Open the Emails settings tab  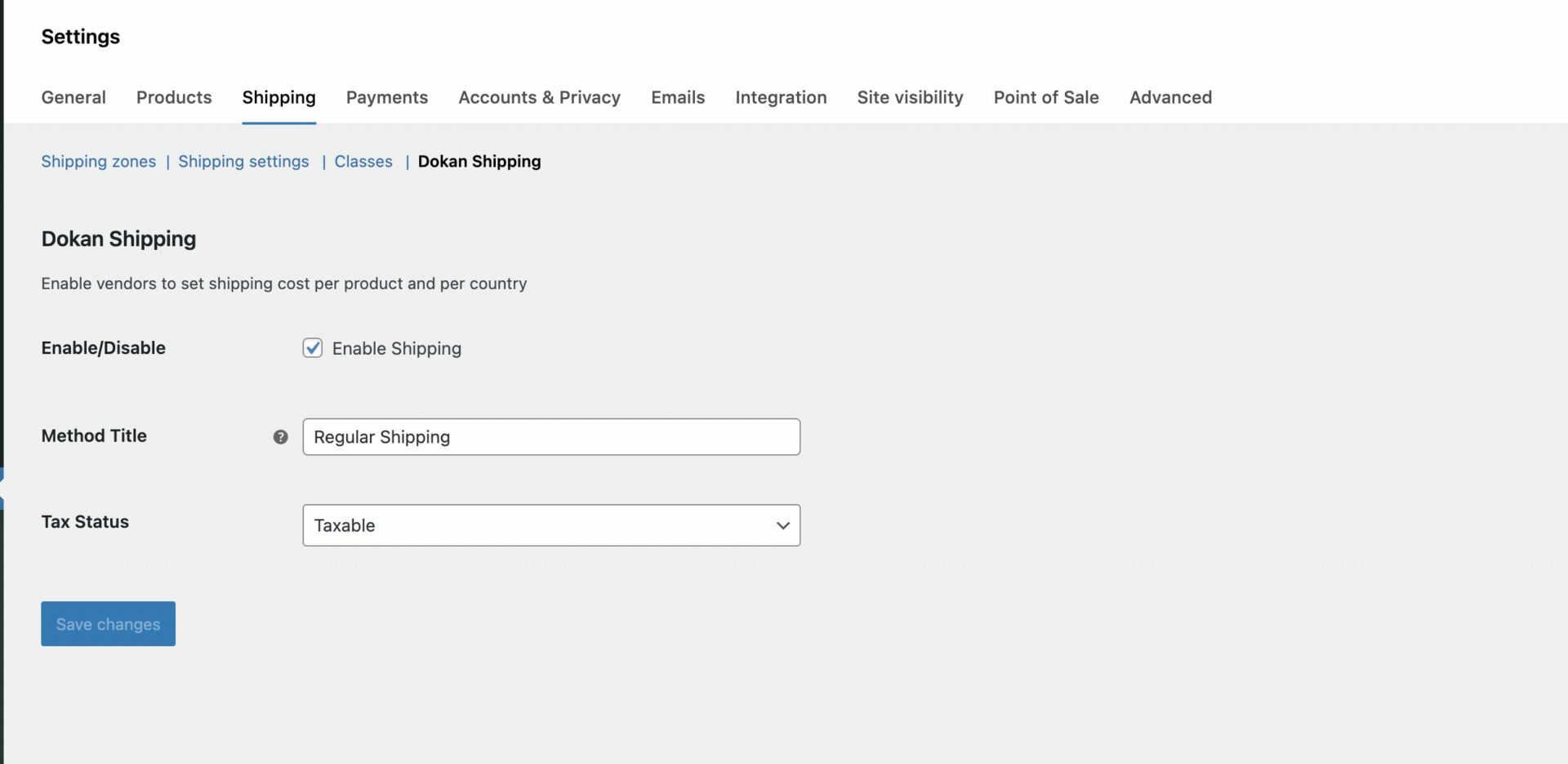pyautogui.click(x=677, y=97)
